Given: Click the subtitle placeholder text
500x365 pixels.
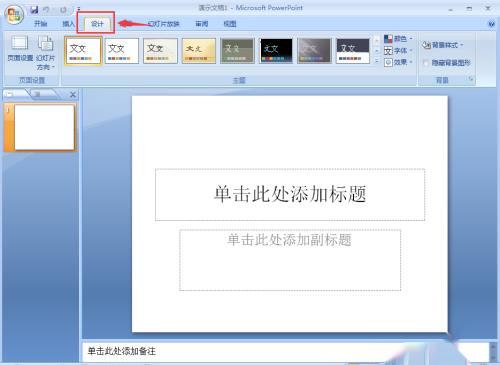Looking at the screenshot, I should tap(289, 240).
